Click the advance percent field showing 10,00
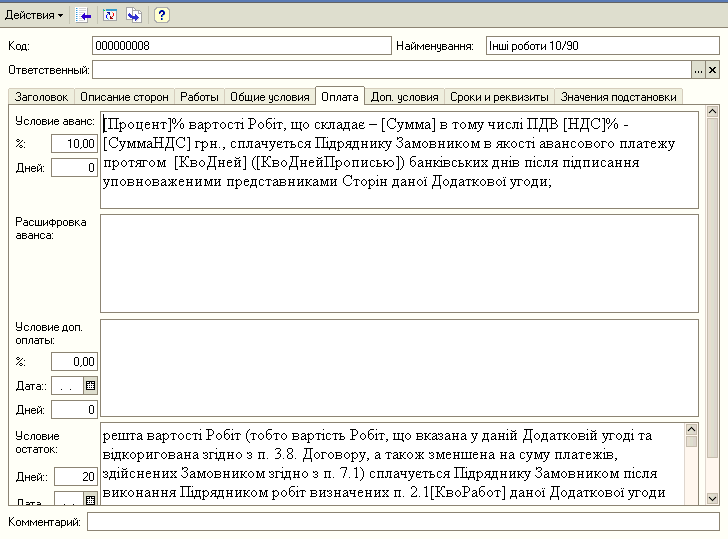728x539 pixels. point(75,144)
